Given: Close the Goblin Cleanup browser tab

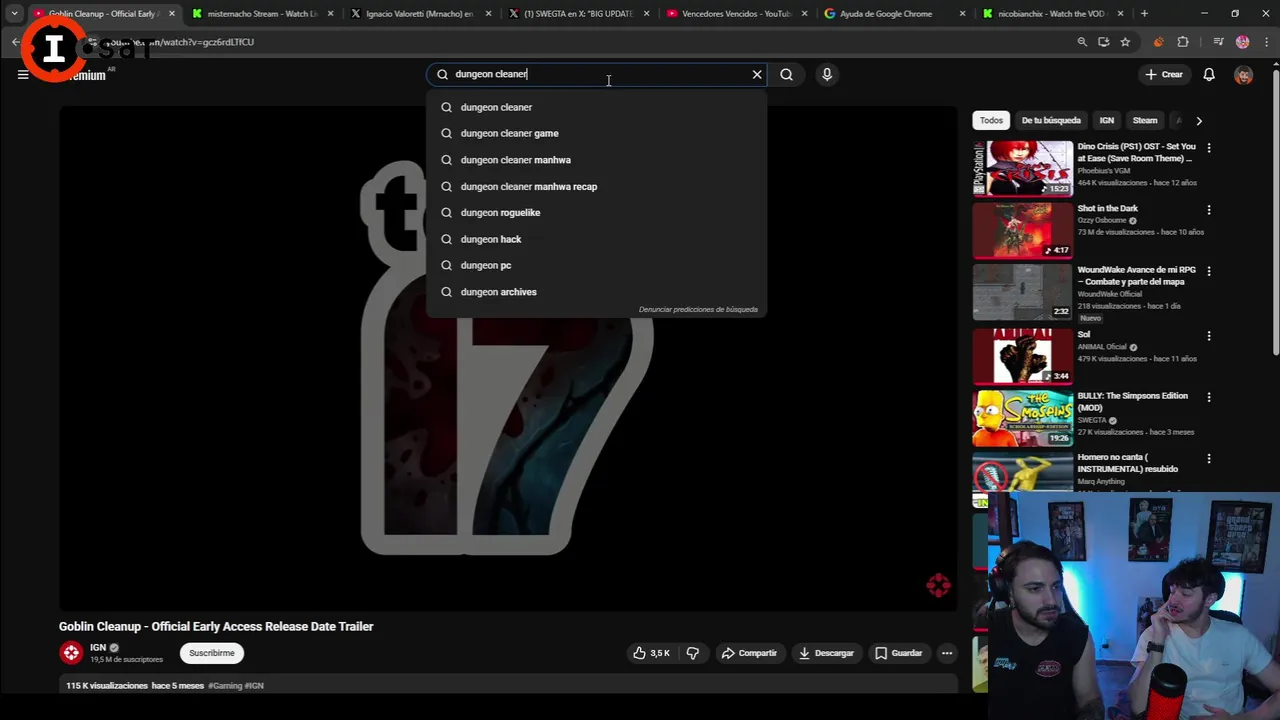Looking at the screenshot, I should 172,14.
